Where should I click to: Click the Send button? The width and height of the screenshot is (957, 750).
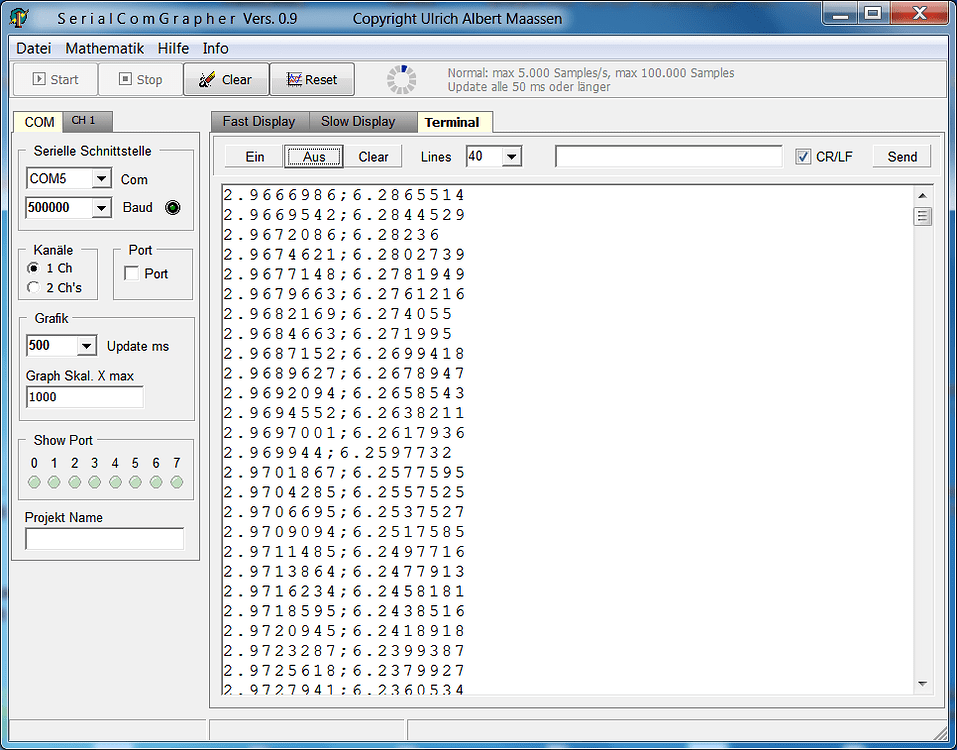pyautogui.click(x=901, y=156)
